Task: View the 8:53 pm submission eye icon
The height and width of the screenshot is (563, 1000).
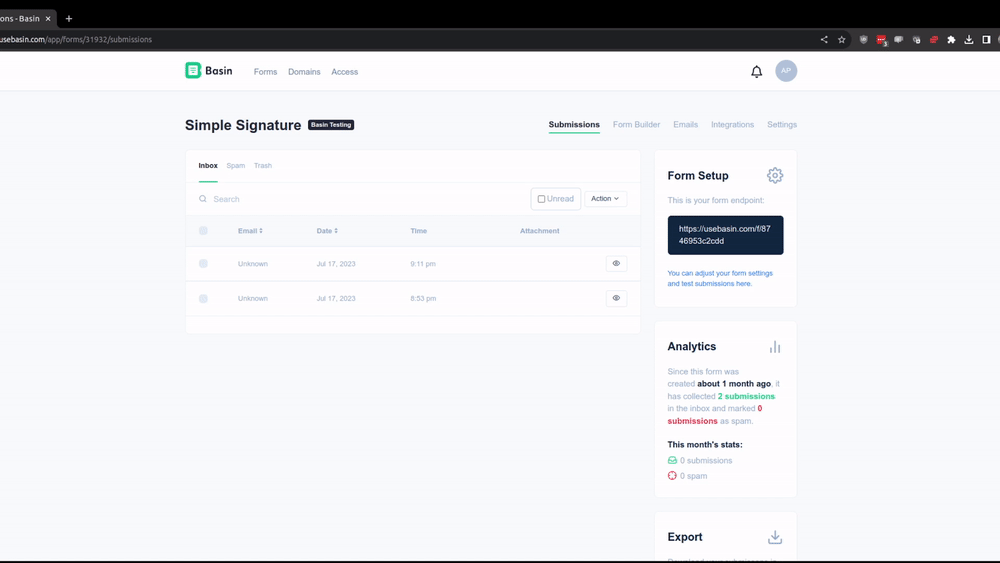Action: coord(616,298)
